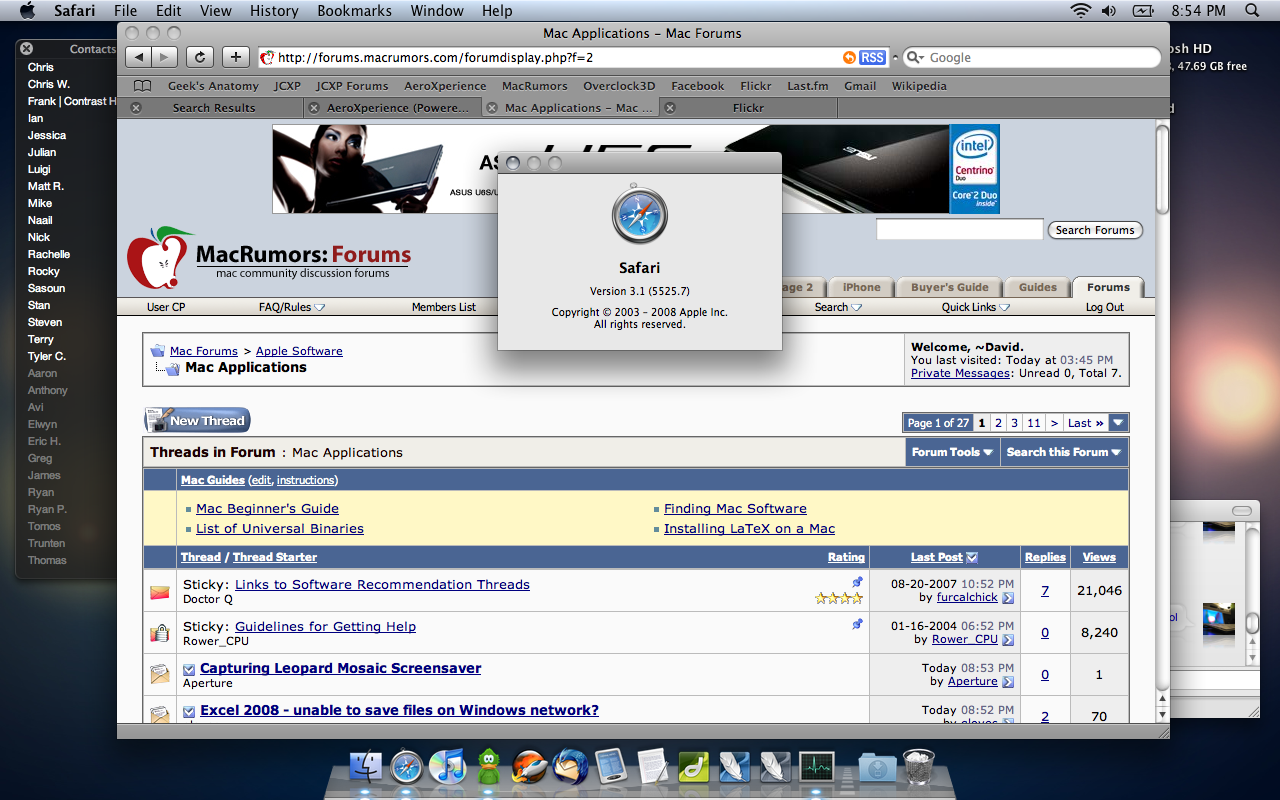This screenshot has width=1280, height=800.
Task: Click the Safari compass in the Dock
Action: tap(407, 768)
